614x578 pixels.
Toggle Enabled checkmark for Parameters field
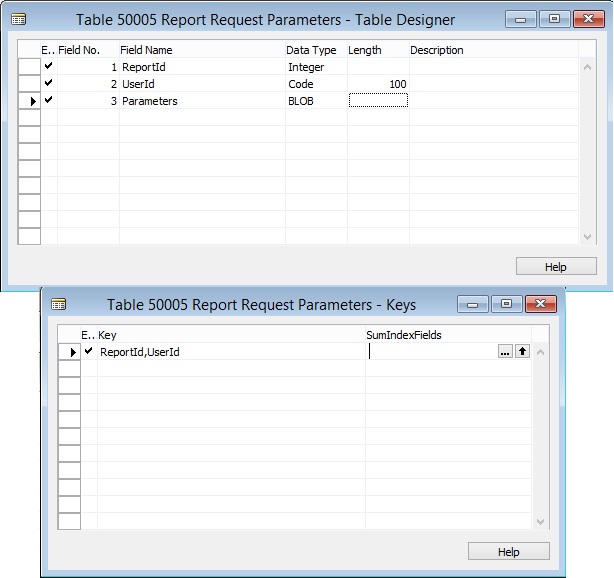49,100
